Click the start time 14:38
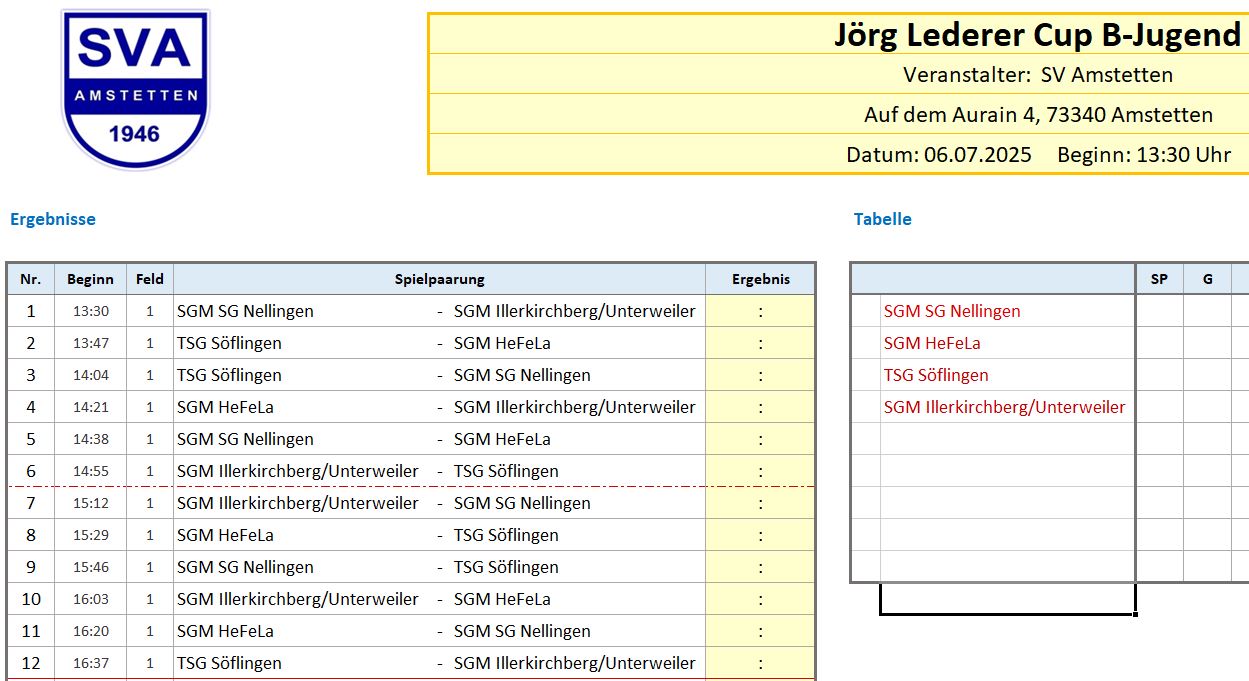Screen dimensions: 1249x681 click(91, 439)
